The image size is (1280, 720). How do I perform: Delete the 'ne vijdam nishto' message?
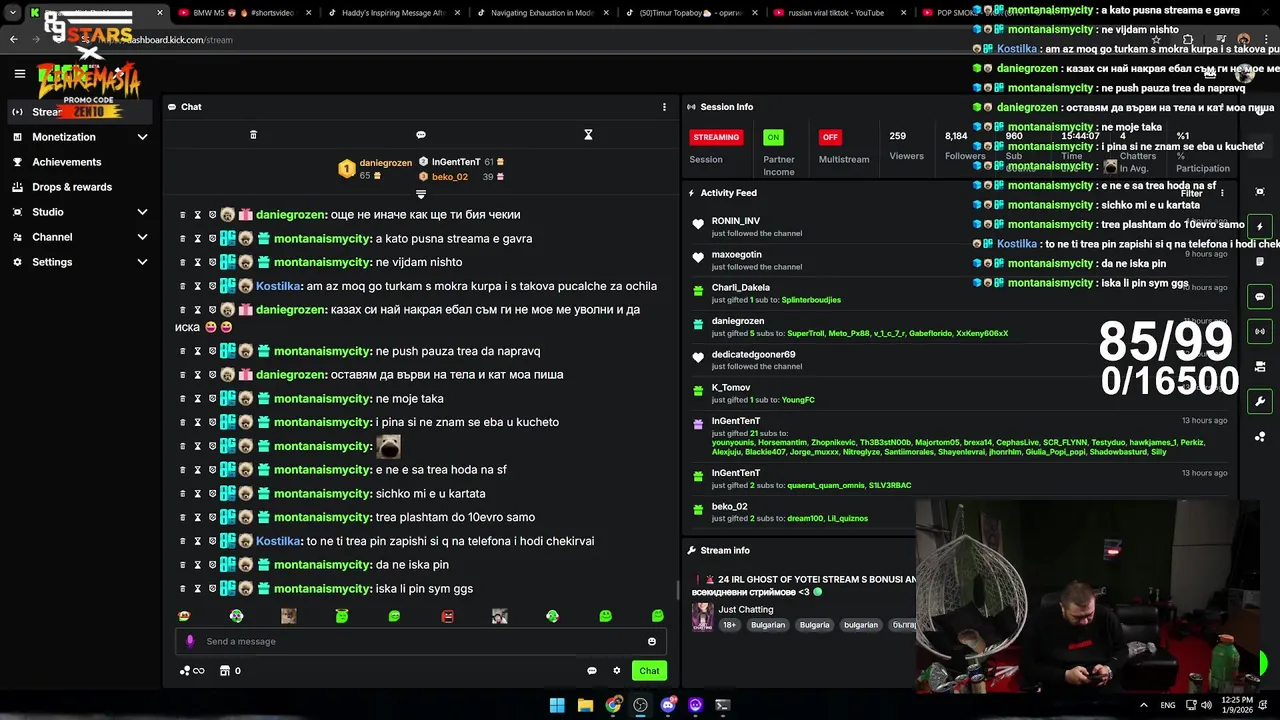pos(183,262)
